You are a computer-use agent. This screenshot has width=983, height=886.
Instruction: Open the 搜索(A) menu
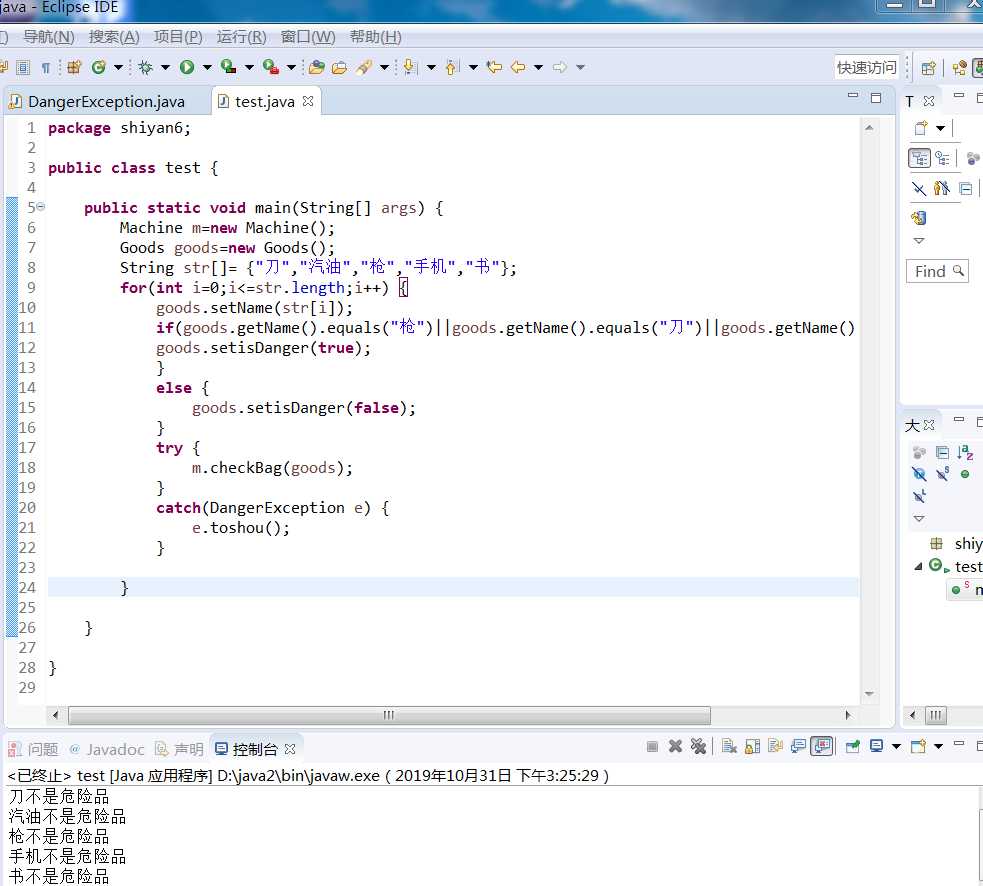pos(114,37)
